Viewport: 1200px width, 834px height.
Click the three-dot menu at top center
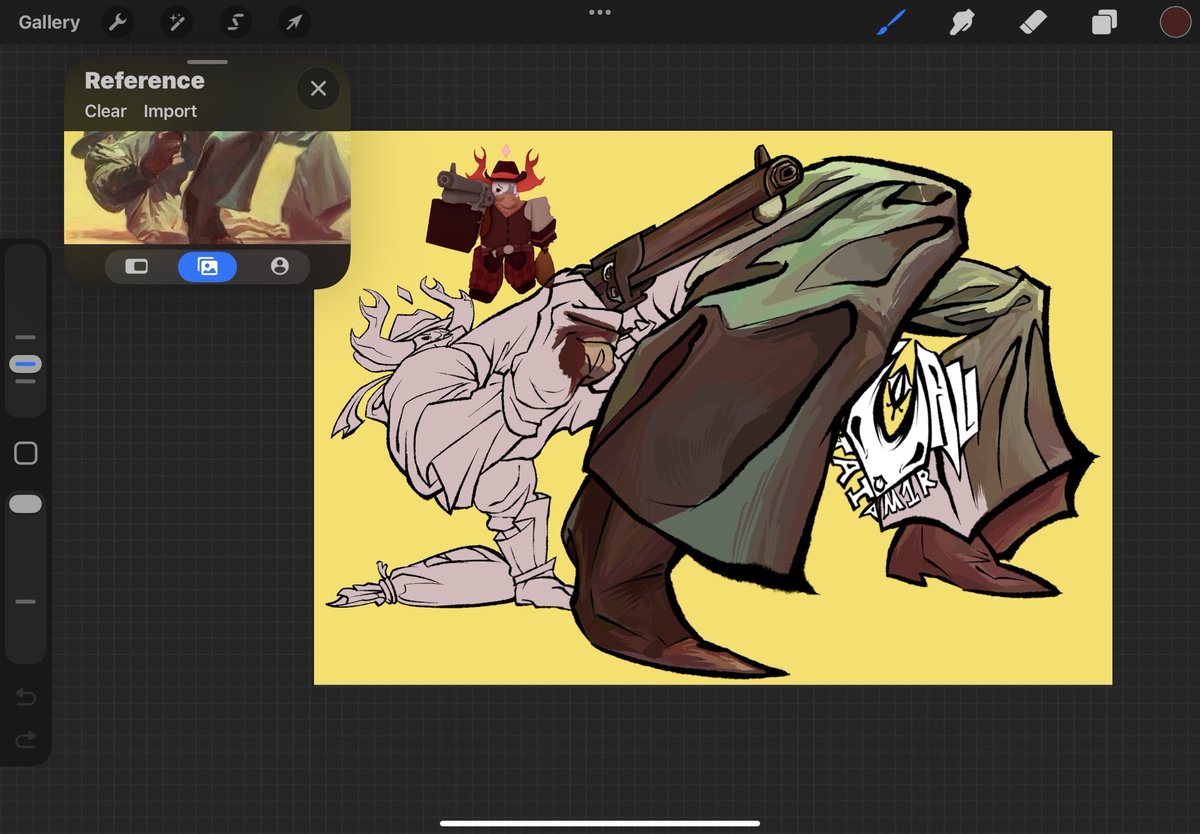pyautogui.click(x=600, y=13)
